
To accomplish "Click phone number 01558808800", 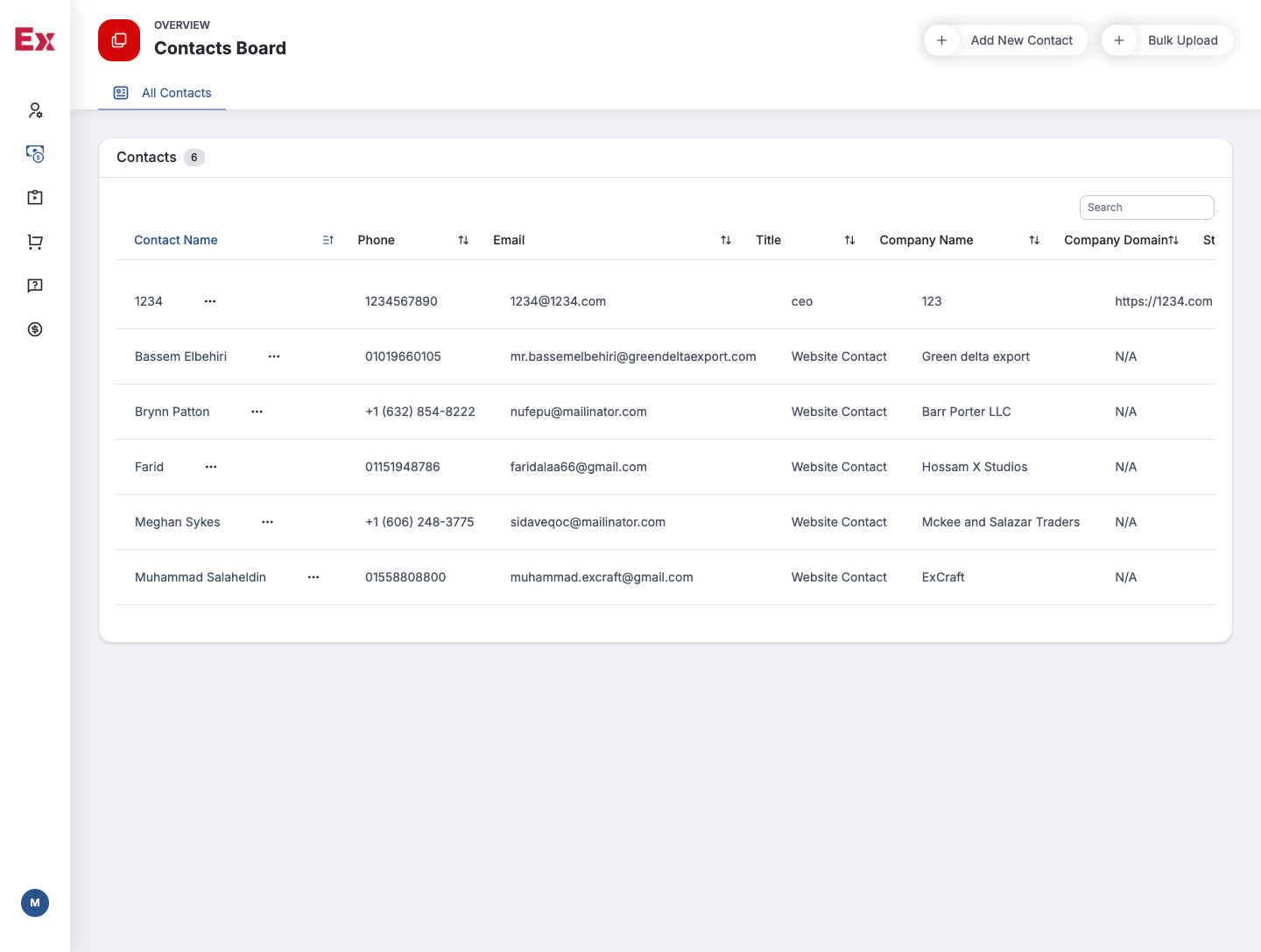I will point(405,577).
